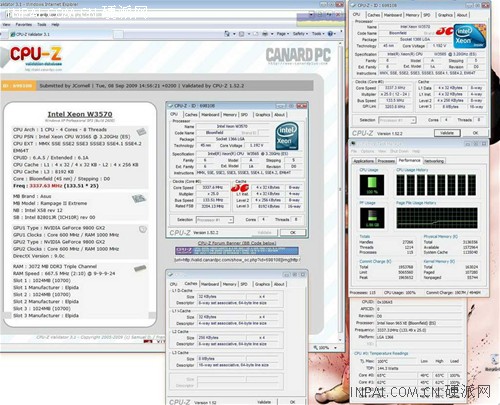500x405 pixels.
Task: Click 'Submitted by JCornell' text in the grey bar
Action: click(x=65, y=86)
